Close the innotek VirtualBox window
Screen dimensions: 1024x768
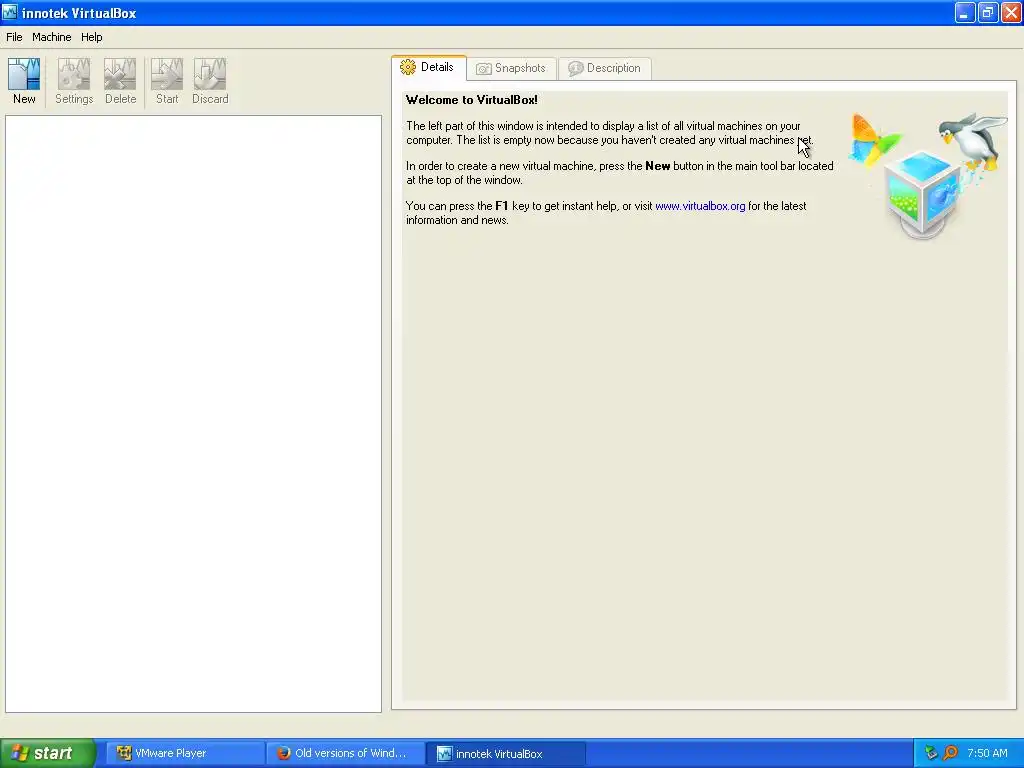tap(1011, 12)
